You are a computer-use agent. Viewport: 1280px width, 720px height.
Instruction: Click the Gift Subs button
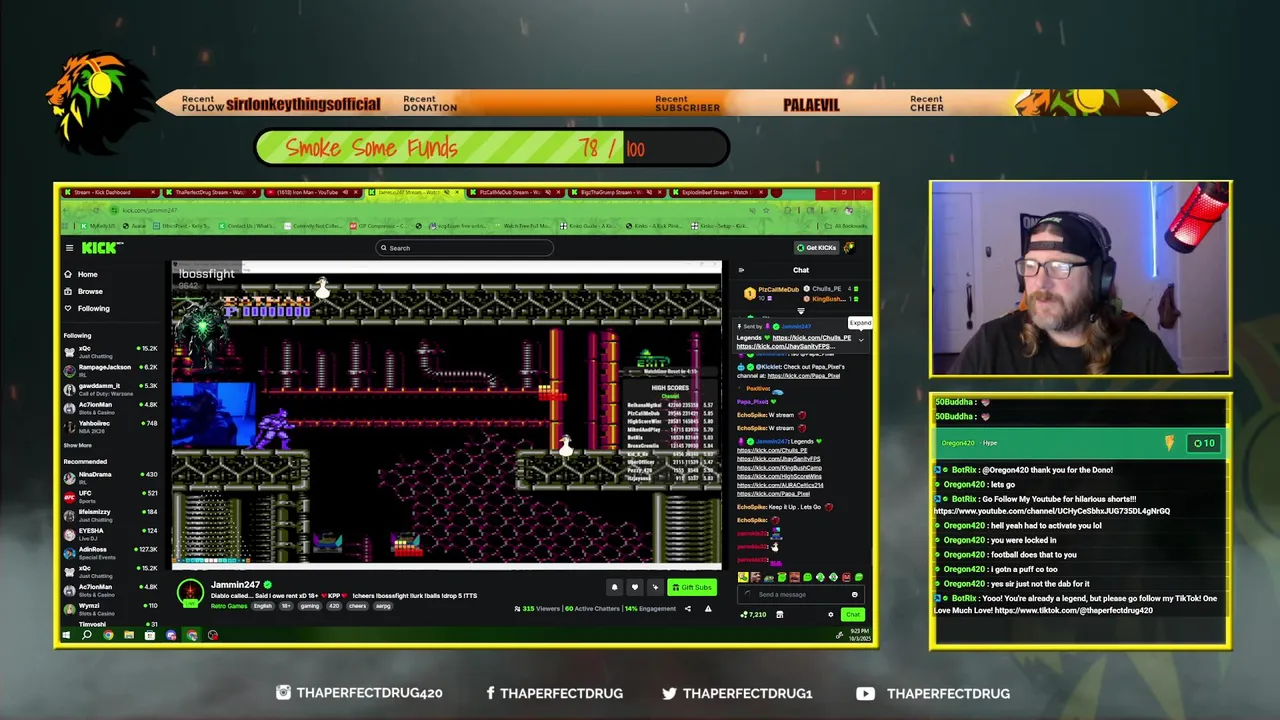pos(692,587)
